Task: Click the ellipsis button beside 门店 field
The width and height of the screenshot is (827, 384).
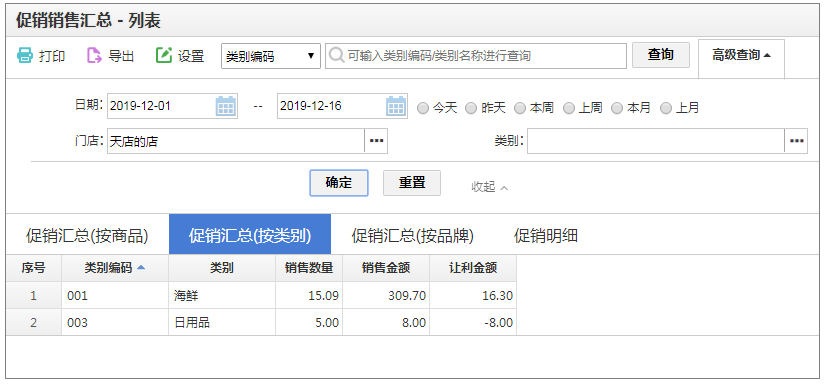Action: point(376,141)
